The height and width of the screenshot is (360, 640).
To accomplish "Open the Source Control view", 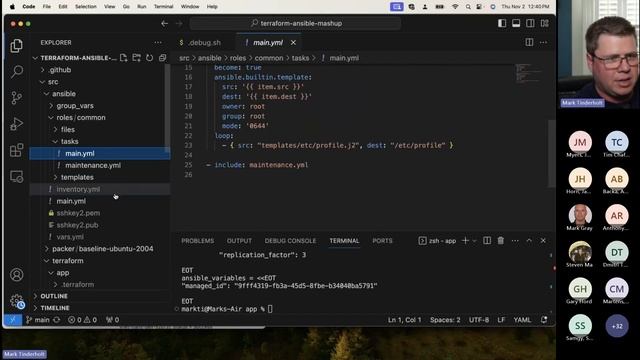I will click(16, 98).
